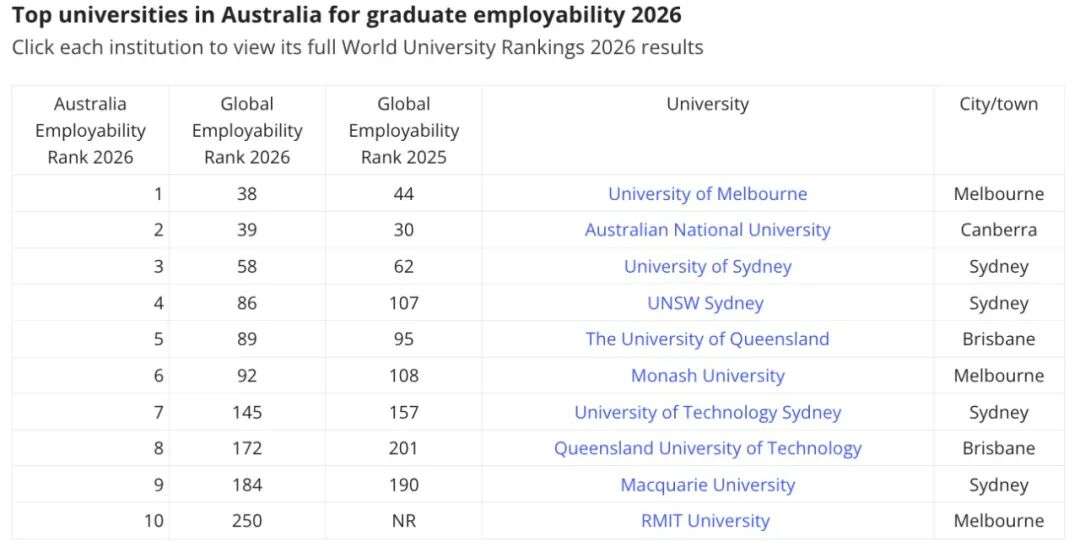Click the table title about graduate employability
The height and width of the screenshot is (558, 1080).
click(346, 16)
